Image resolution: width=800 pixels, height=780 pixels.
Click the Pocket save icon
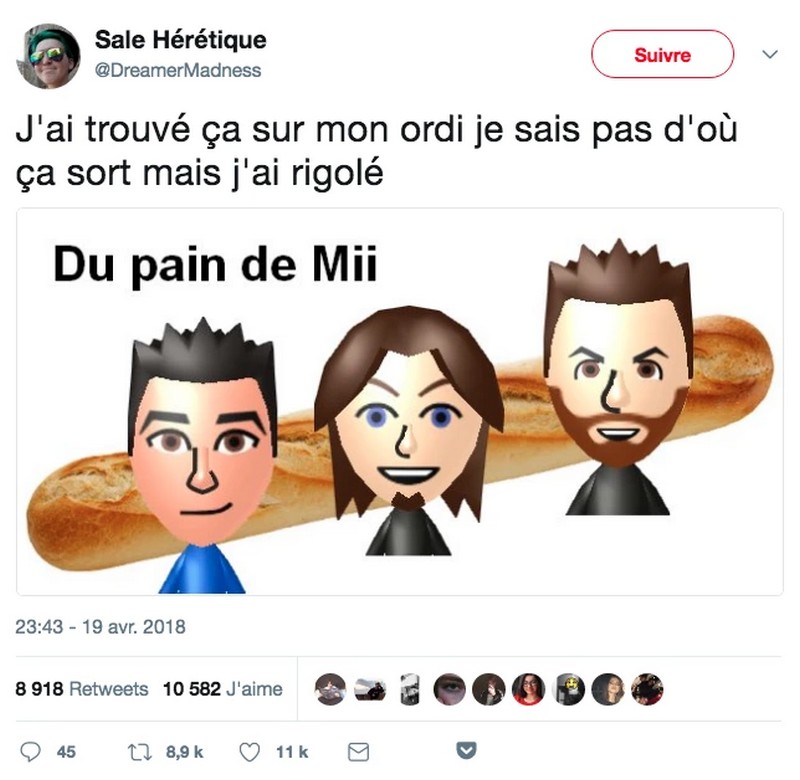tap(466, 750)
